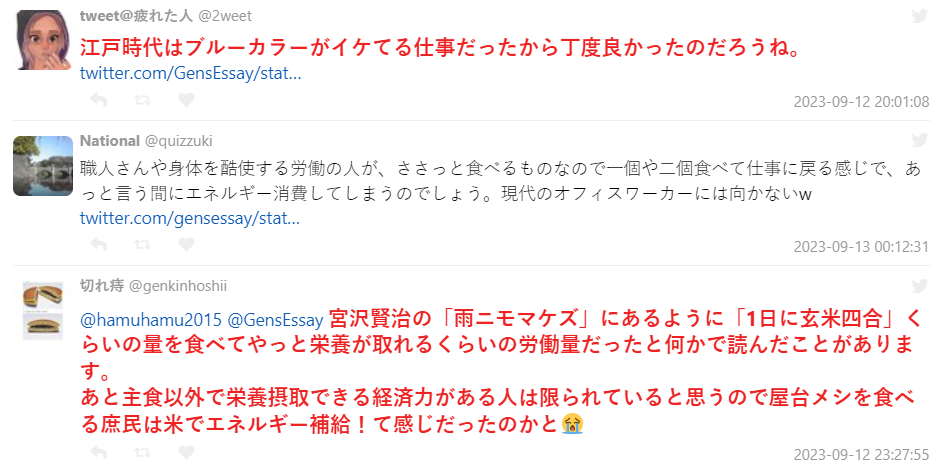Reply to the tweet by @2weet

click(x=98, y=100)
